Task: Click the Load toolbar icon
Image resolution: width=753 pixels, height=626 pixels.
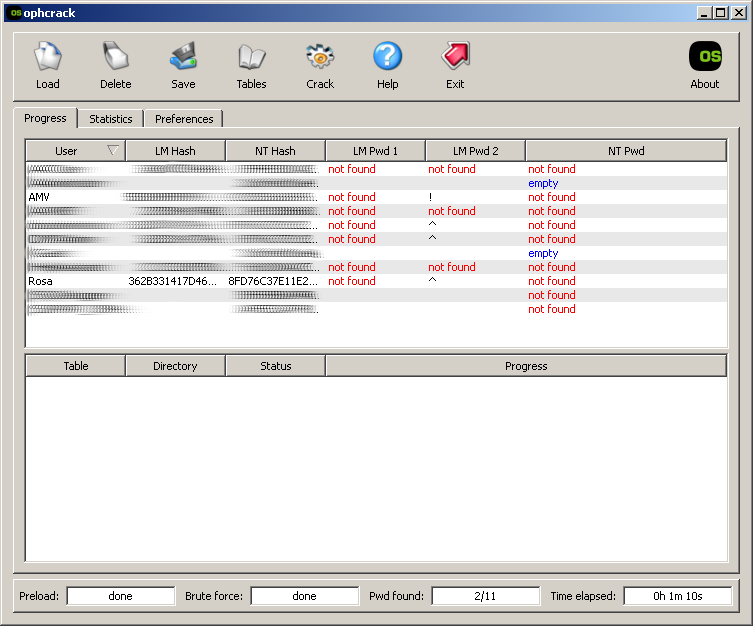Action: click(48, 56)
